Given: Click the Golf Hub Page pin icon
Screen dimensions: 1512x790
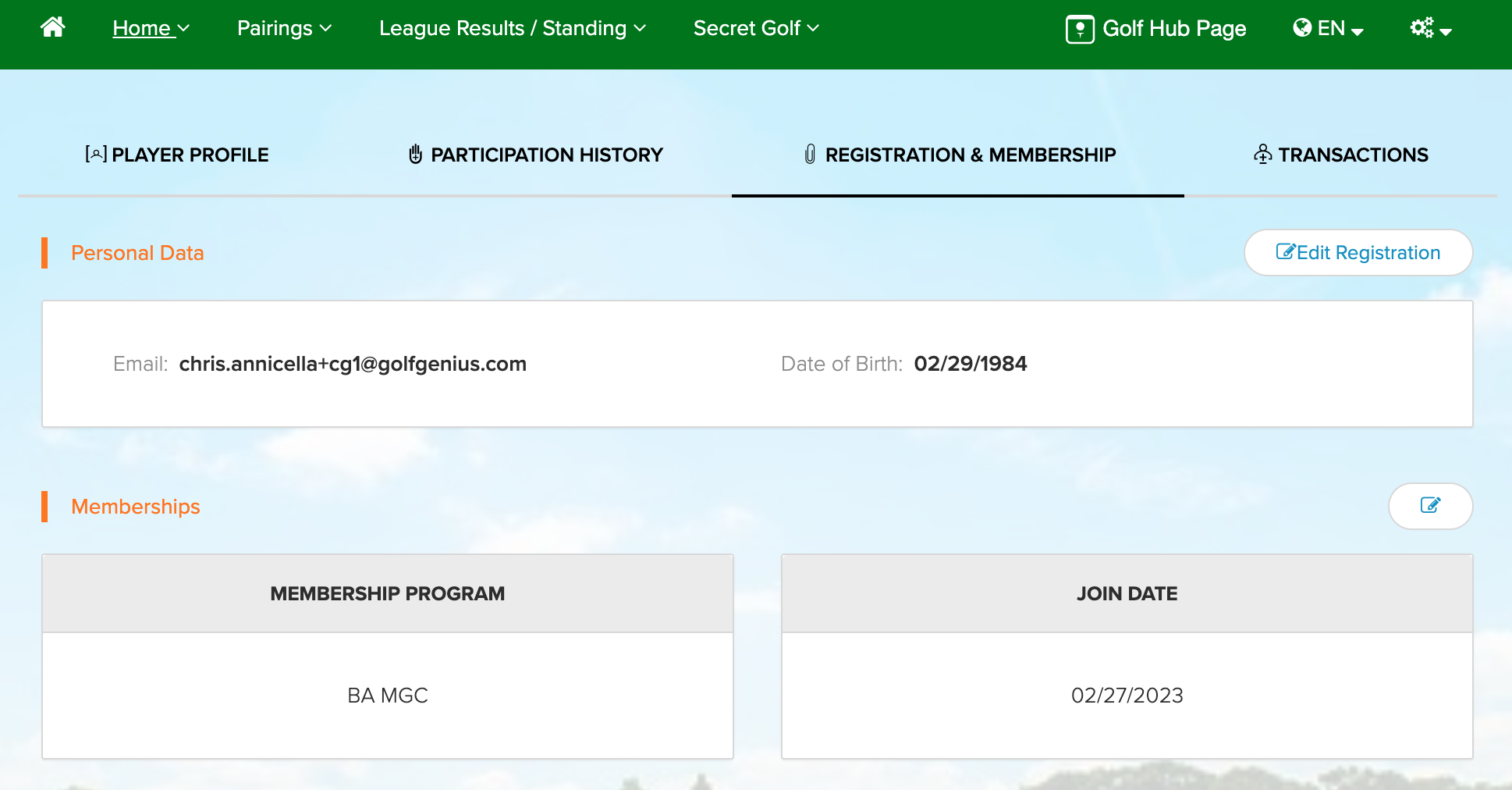Looking at the screenshot, I should 1080,30.
